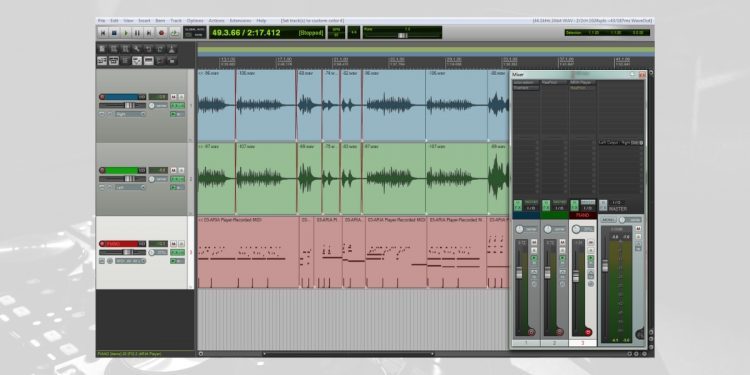The height and width of the screenshot is (375, 750).
Task: Click the MASTER volume fader in mixer
Action: 605,265
